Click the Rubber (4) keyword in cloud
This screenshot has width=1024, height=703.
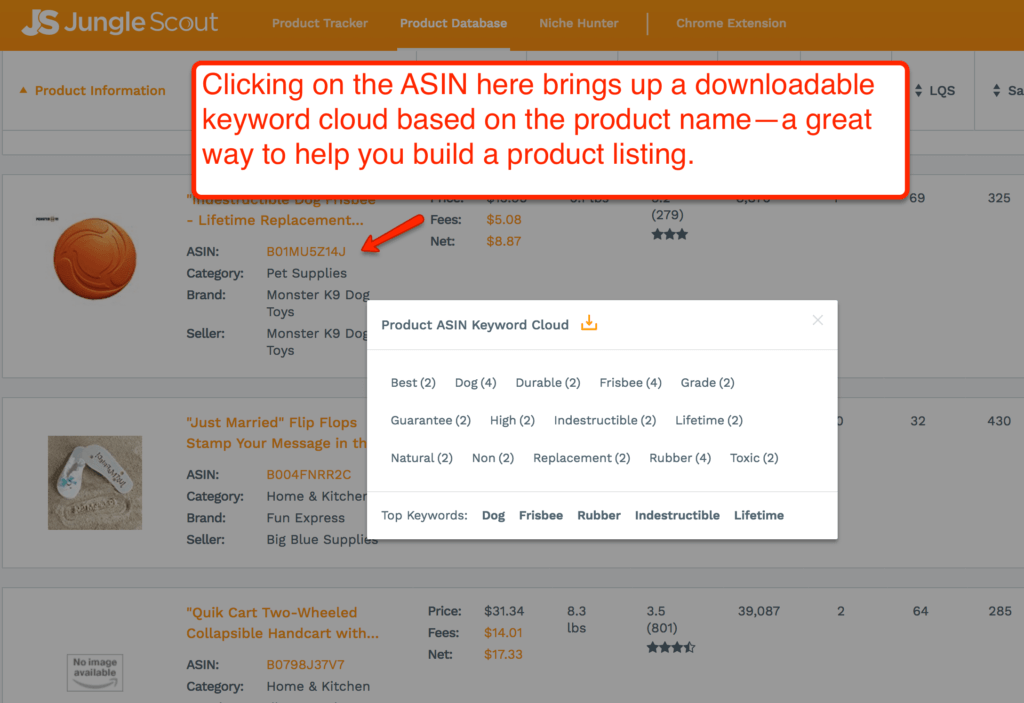680,458
